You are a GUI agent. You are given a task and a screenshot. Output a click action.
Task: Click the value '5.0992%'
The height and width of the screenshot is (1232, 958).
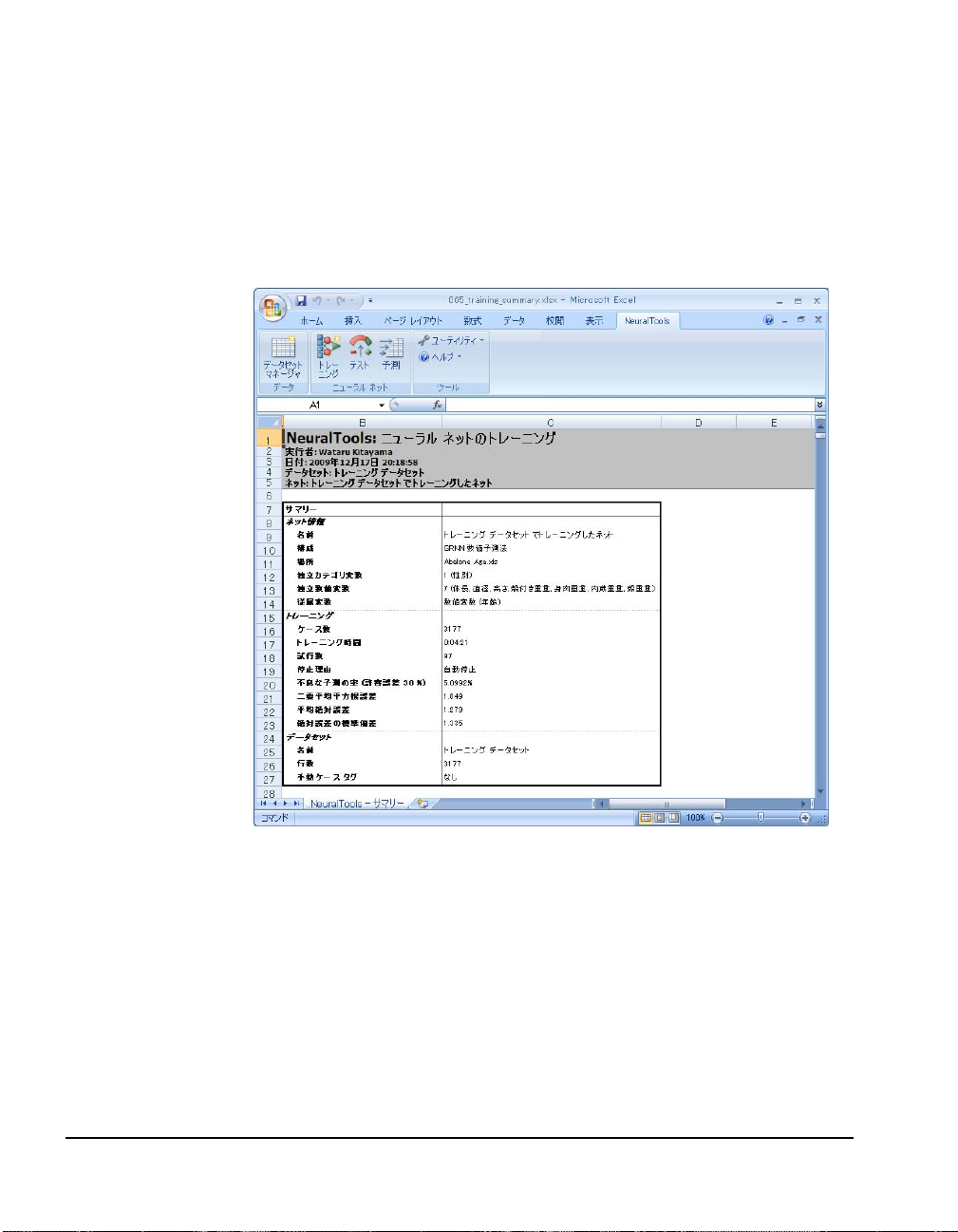point(458,683)
